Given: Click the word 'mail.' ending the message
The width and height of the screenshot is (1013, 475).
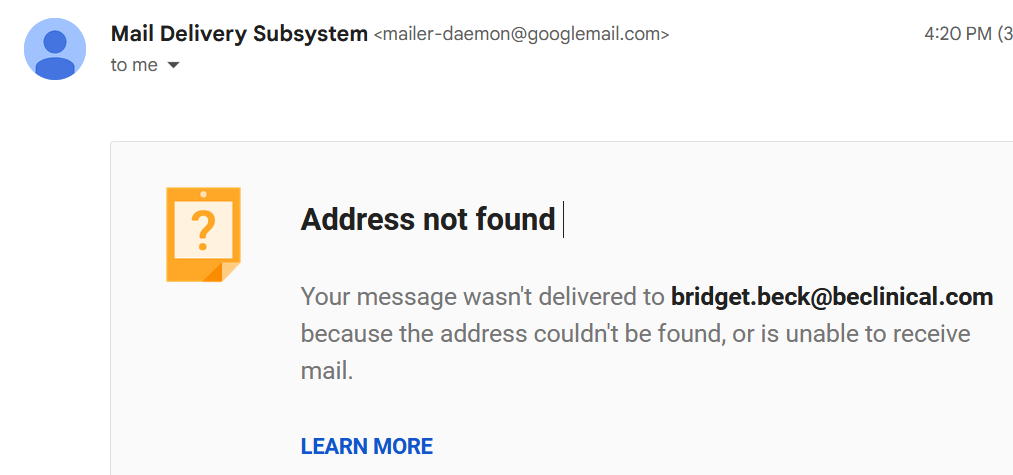Looking at the screenshot, I should [x=327, y=372].
